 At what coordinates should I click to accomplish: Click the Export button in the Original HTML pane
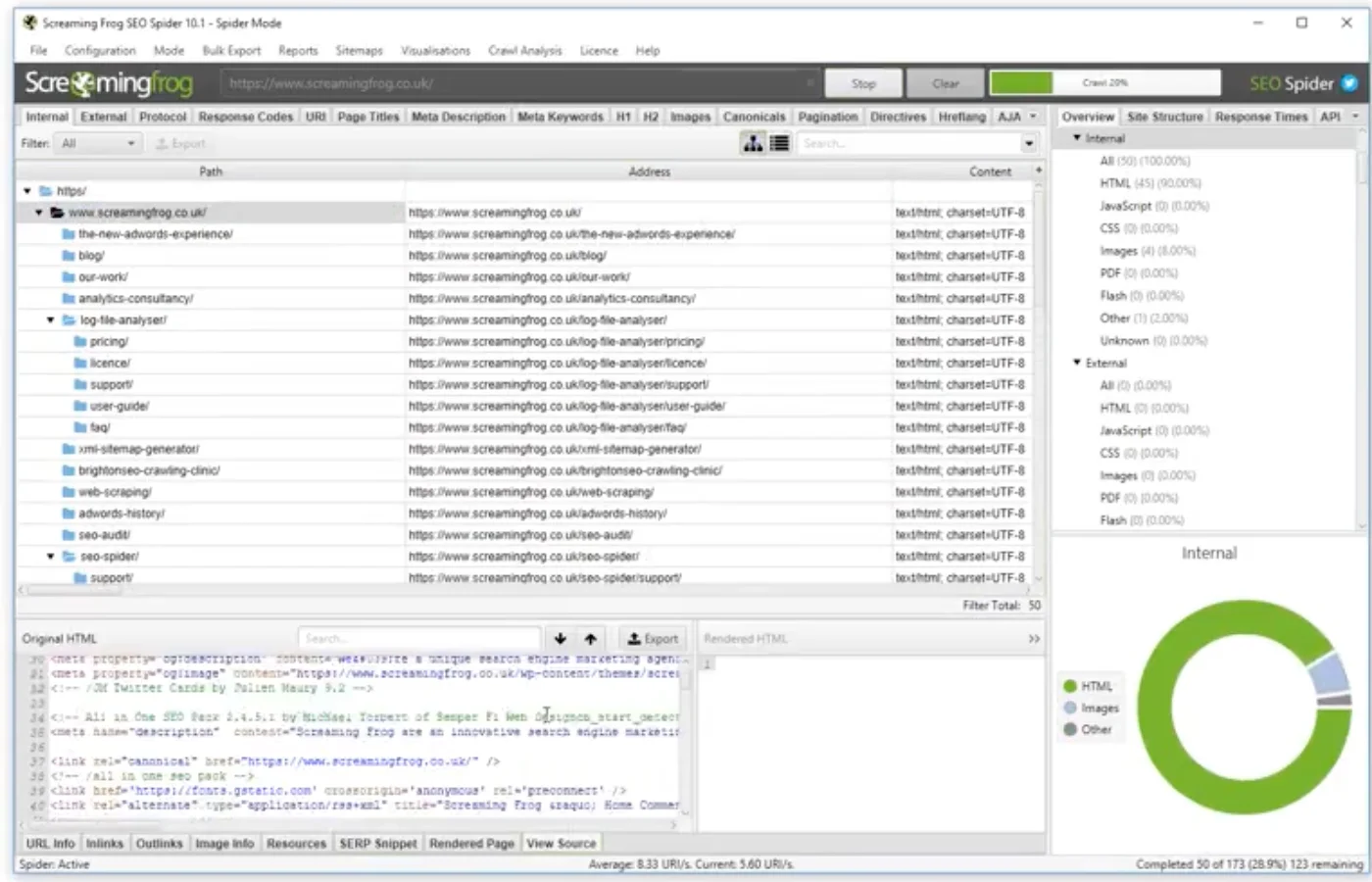point(653,638)
